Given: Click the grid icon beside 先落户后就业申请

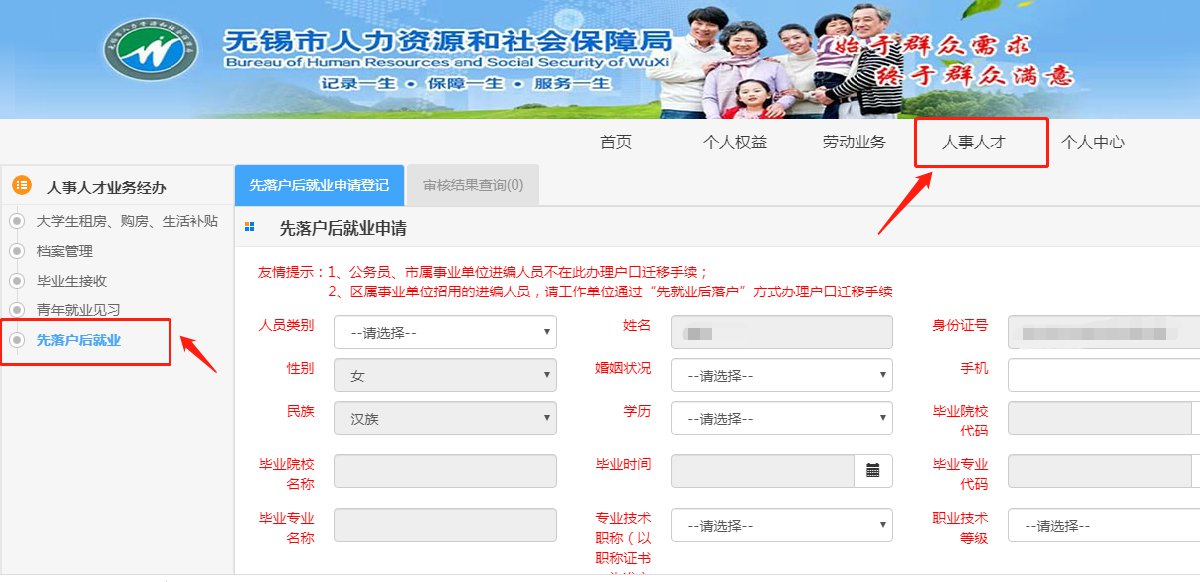Looking at the screenshot, I should 249,228.
